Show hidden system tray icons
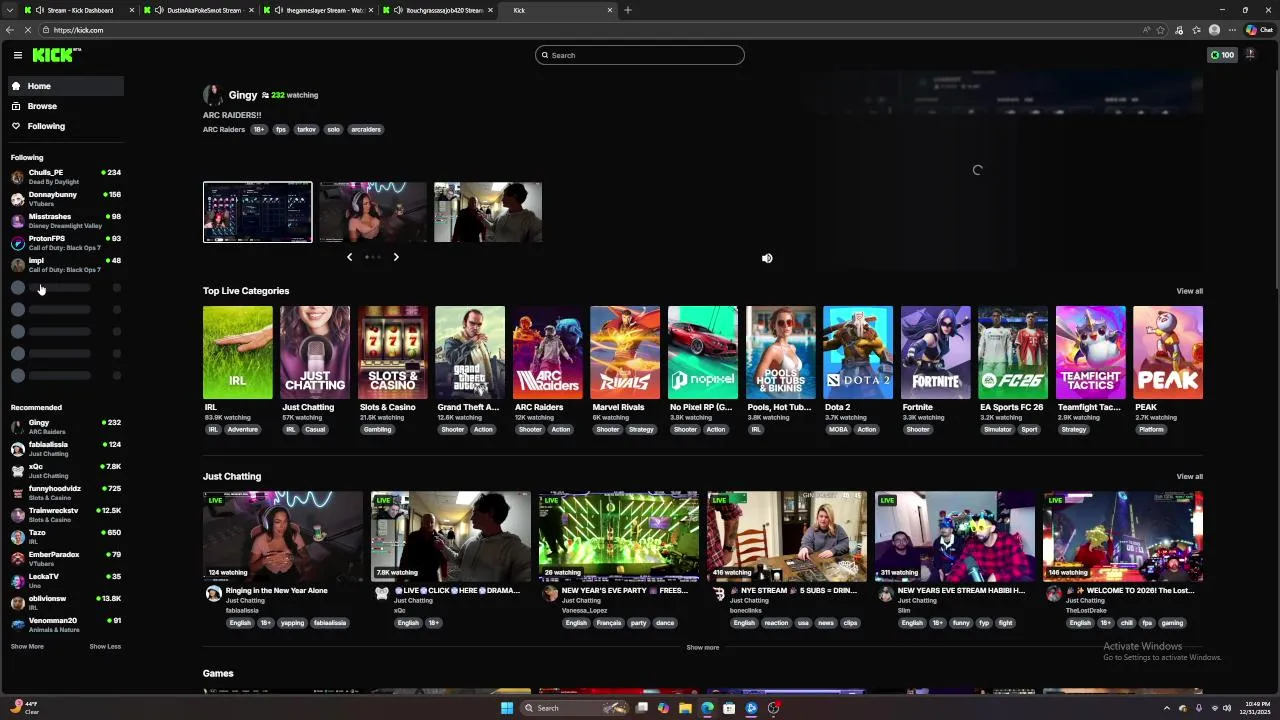 click(1166, 708)
